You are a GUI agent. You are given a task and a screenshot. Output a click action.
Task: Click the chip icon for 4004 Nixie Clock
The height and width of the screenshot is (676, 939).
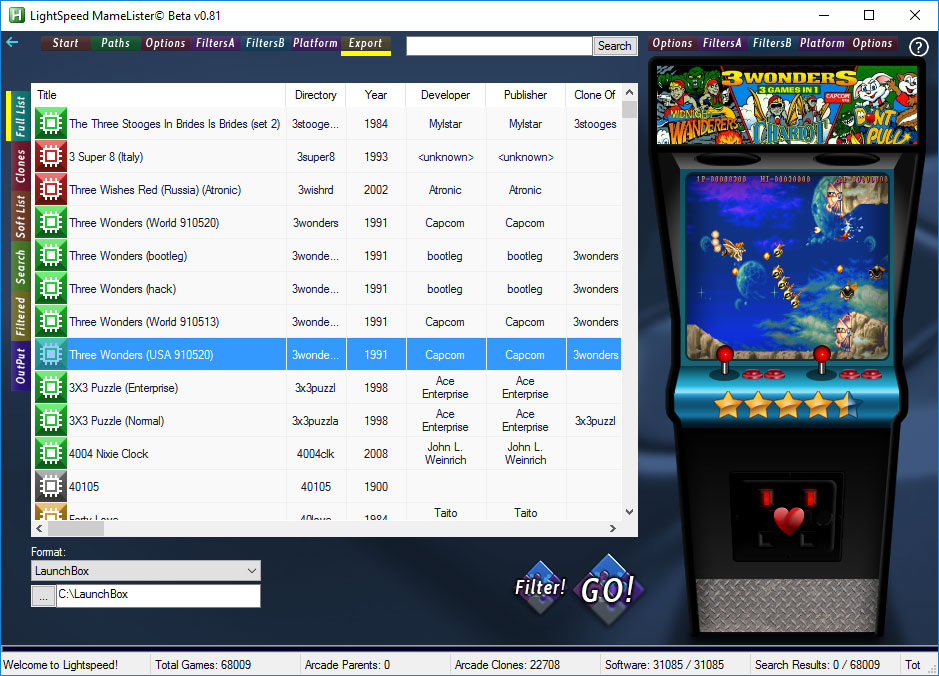(x=51, y=453)
